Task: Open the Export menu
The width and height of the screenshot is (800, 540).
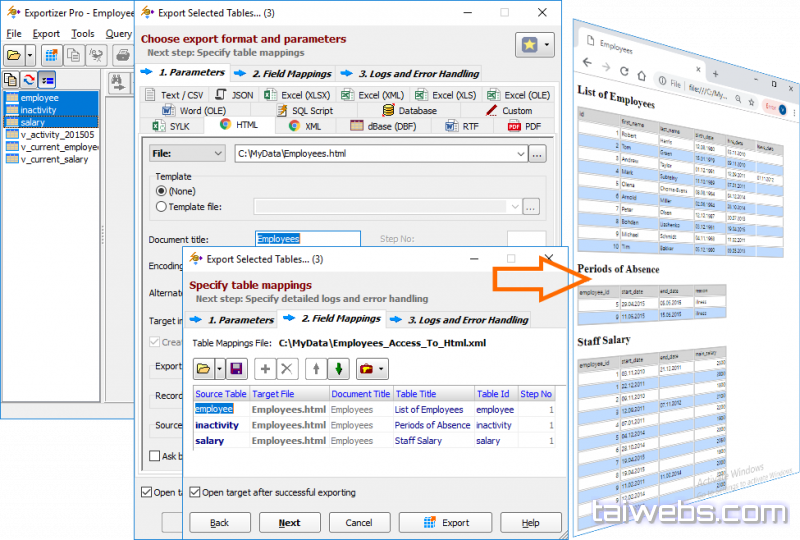Action: pos(46,34)
